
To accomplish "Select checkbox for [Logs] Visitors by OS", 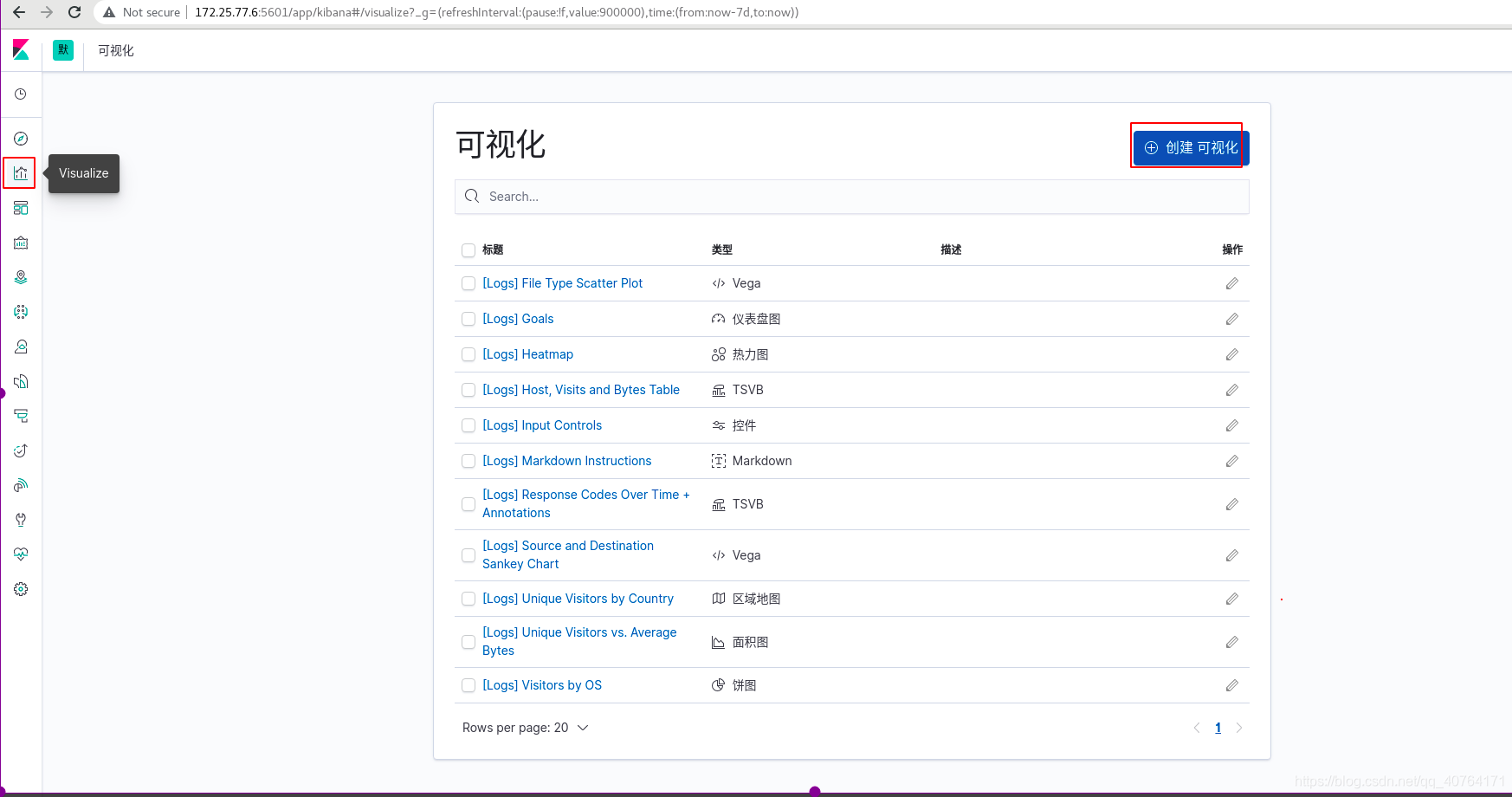I will (468, 685).
